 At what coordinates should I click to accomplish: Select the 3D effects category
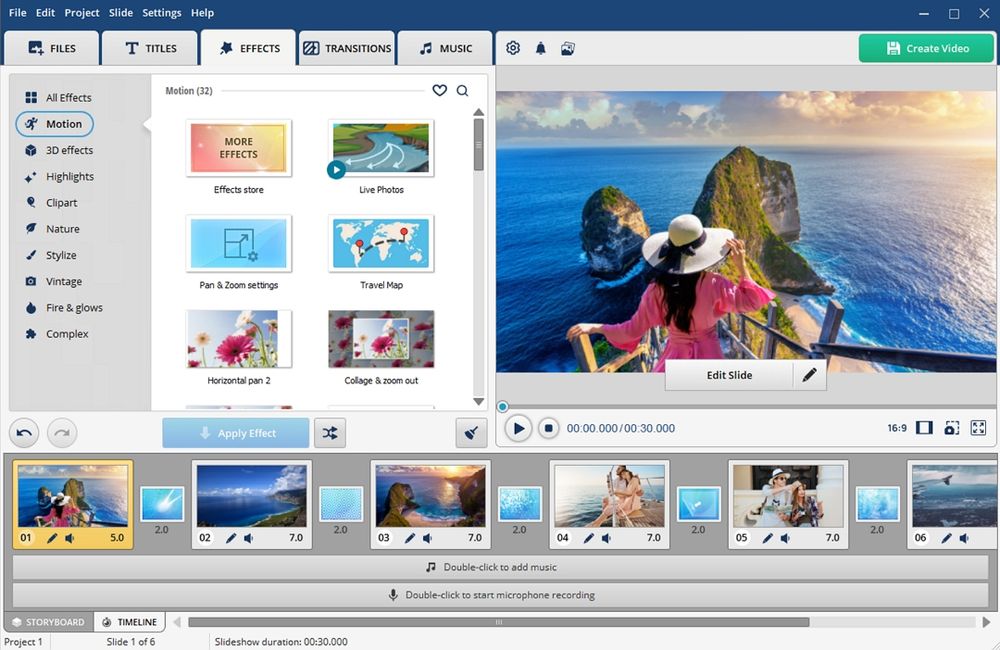69,150
